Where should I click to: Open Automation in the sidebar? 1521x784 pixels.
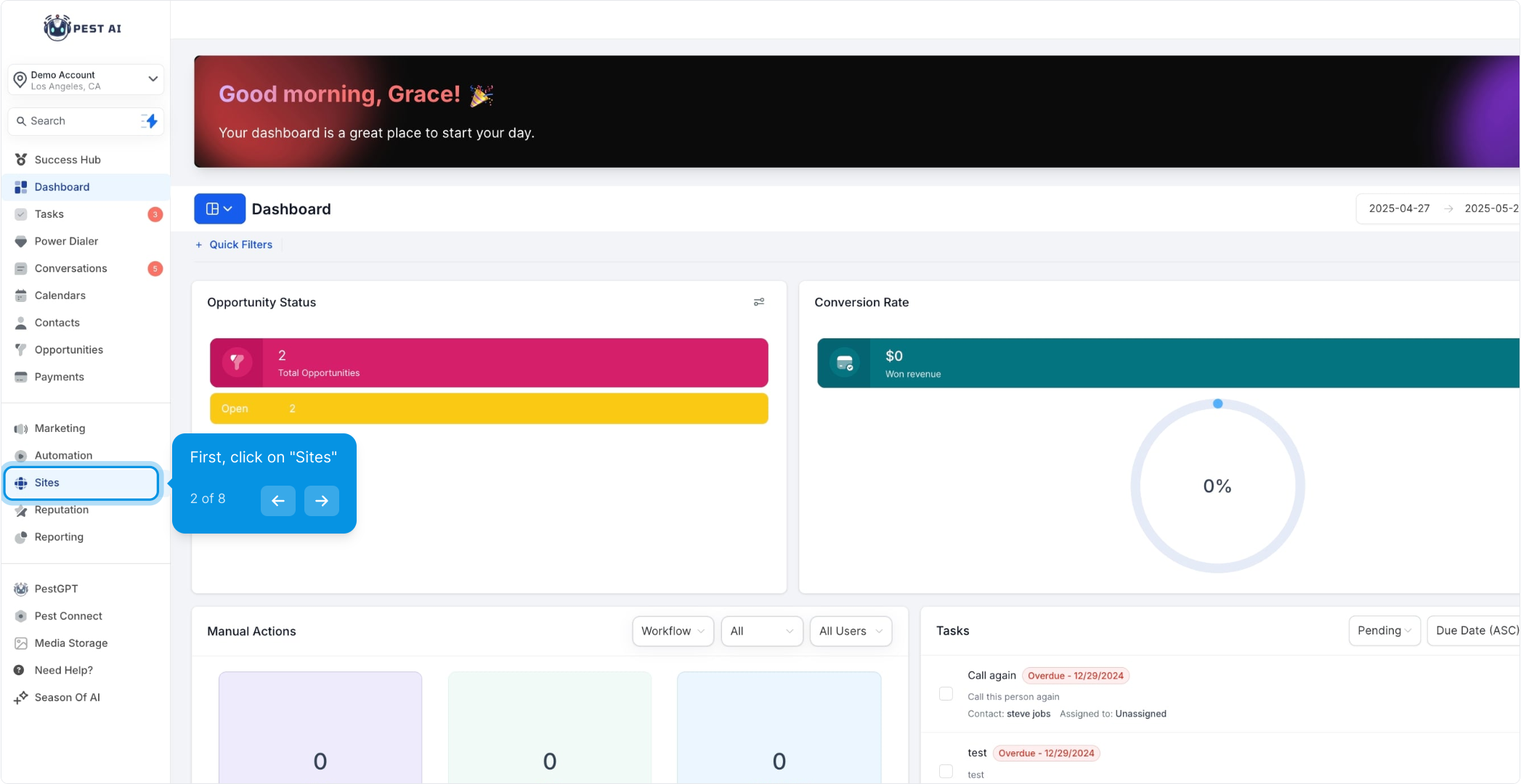click(x=86, y=456)
